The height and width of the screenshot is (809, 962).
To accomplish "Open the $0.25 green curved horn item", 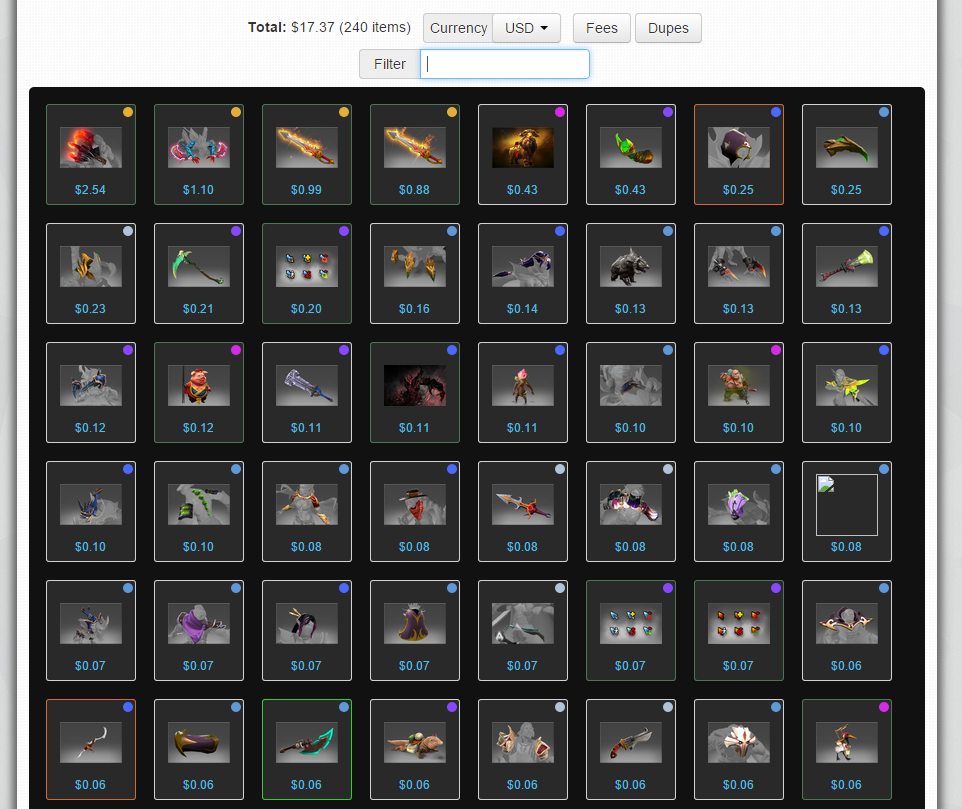I will click(x=847, y=155).
